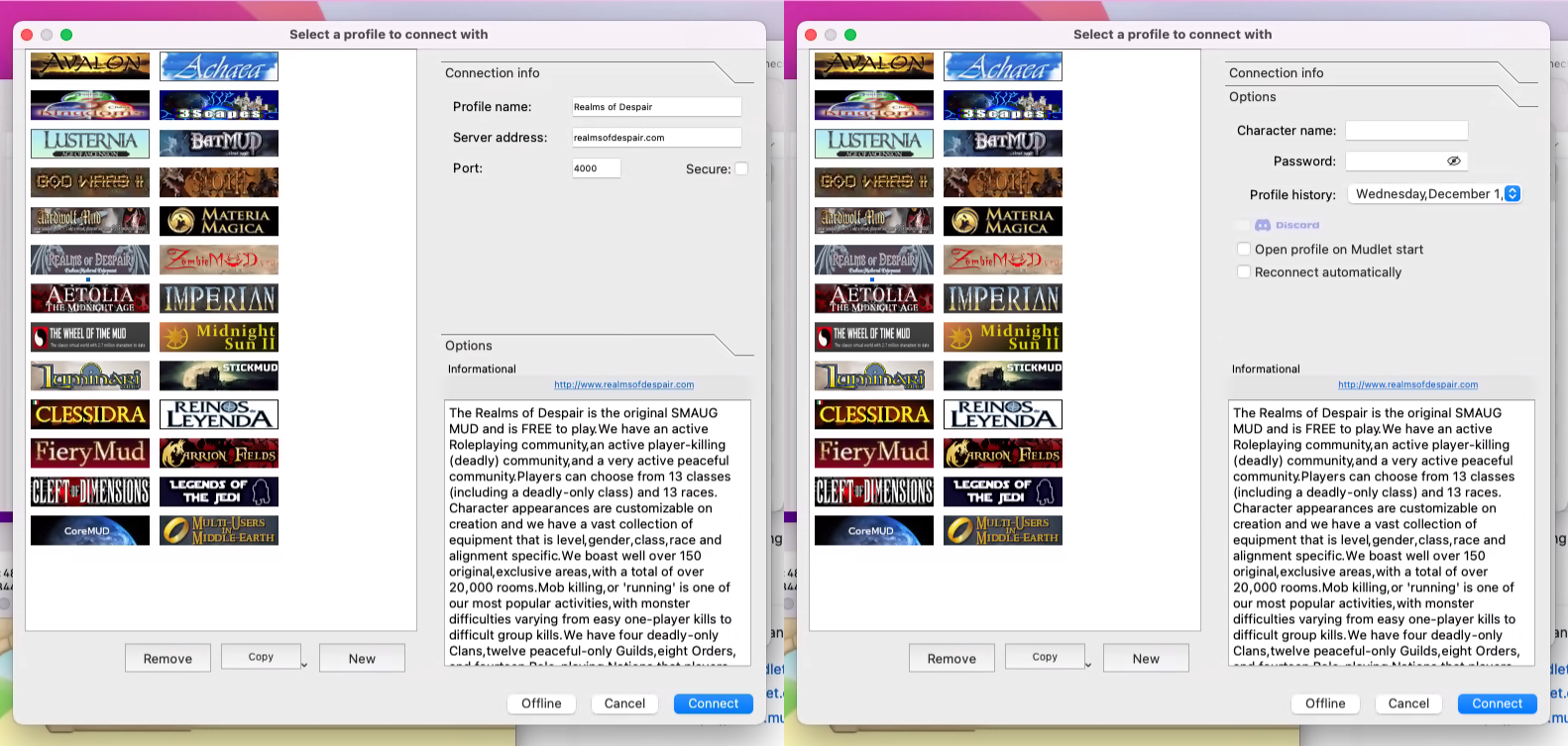Click the New button in right window
Screen dimensions: 1568x746
click(1146, 658)
